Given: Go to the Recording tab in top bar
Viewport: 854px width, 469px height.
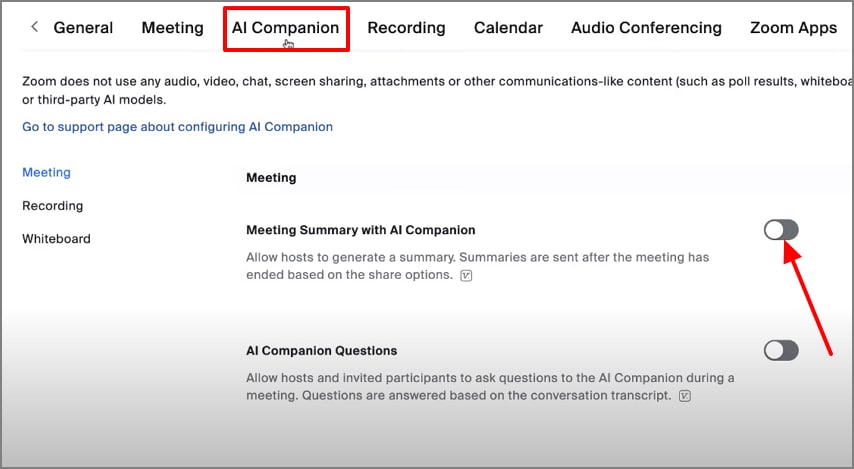Looking at the screenshot, I should 406,28.
